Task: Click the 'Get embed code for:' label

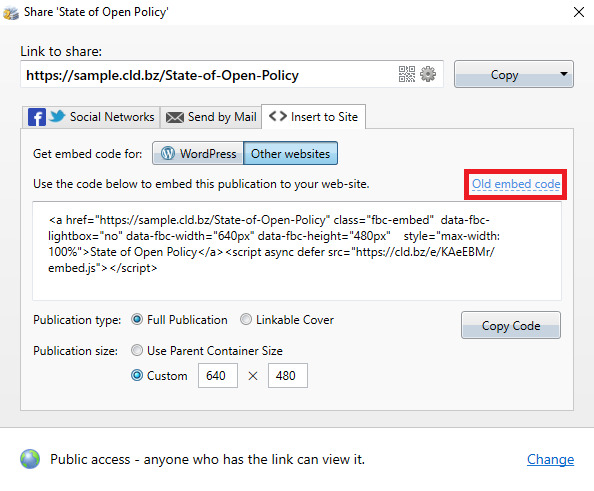Action: 88,153
